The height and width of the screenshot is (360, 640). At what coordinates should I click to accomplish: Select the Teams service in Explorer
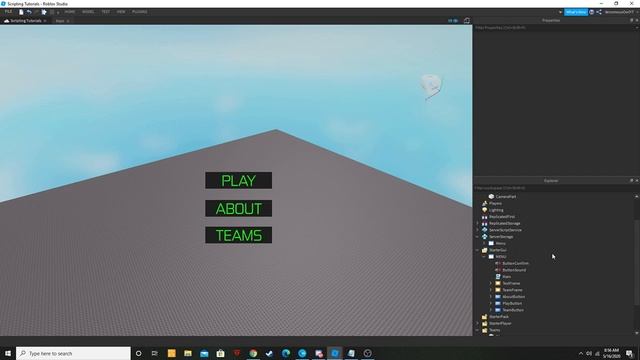[494, 330]
